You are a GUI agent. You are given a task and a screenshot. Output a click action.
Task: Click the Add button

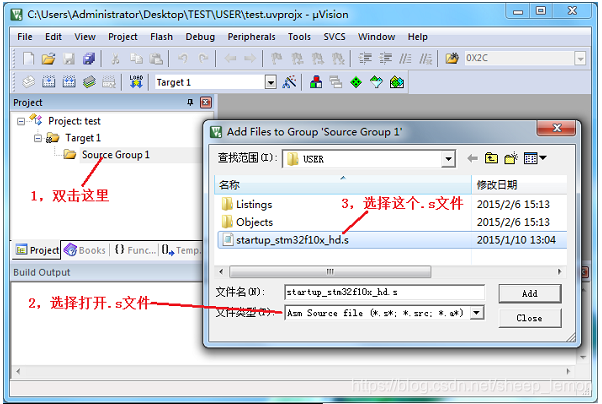click(x=530, y=294)
